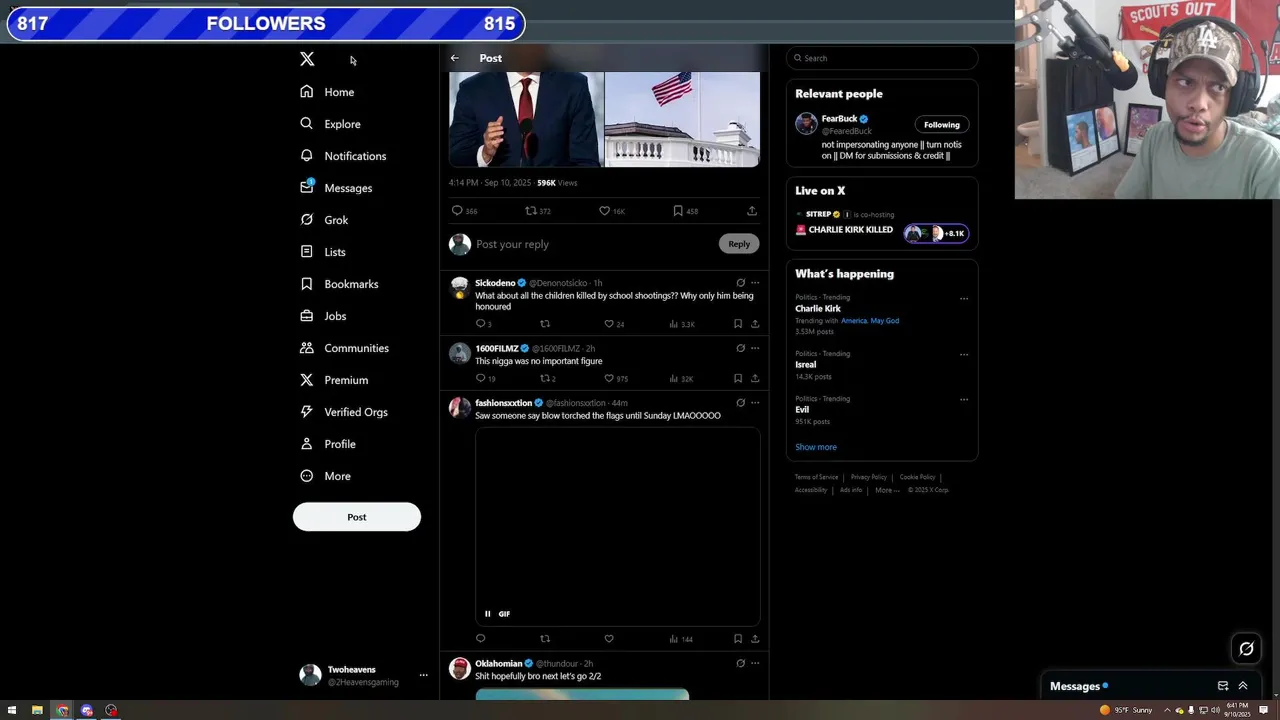Open Messages in the sidebar
The height and width of the screenshot is (720, 1280).
coord(336,188)
